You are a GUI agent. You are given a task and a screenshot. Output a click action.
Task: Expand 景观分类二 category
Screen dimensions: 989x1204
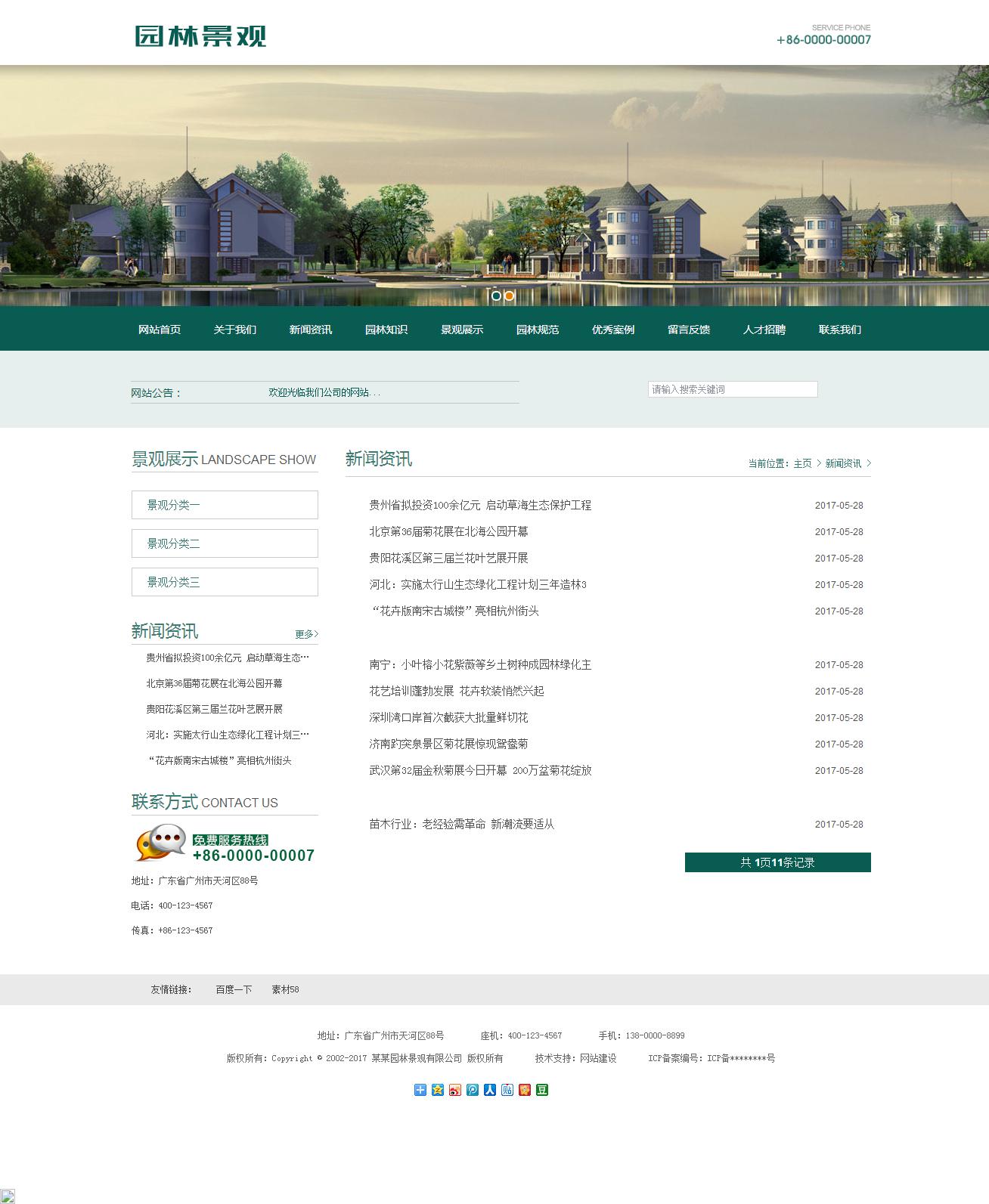225,543
